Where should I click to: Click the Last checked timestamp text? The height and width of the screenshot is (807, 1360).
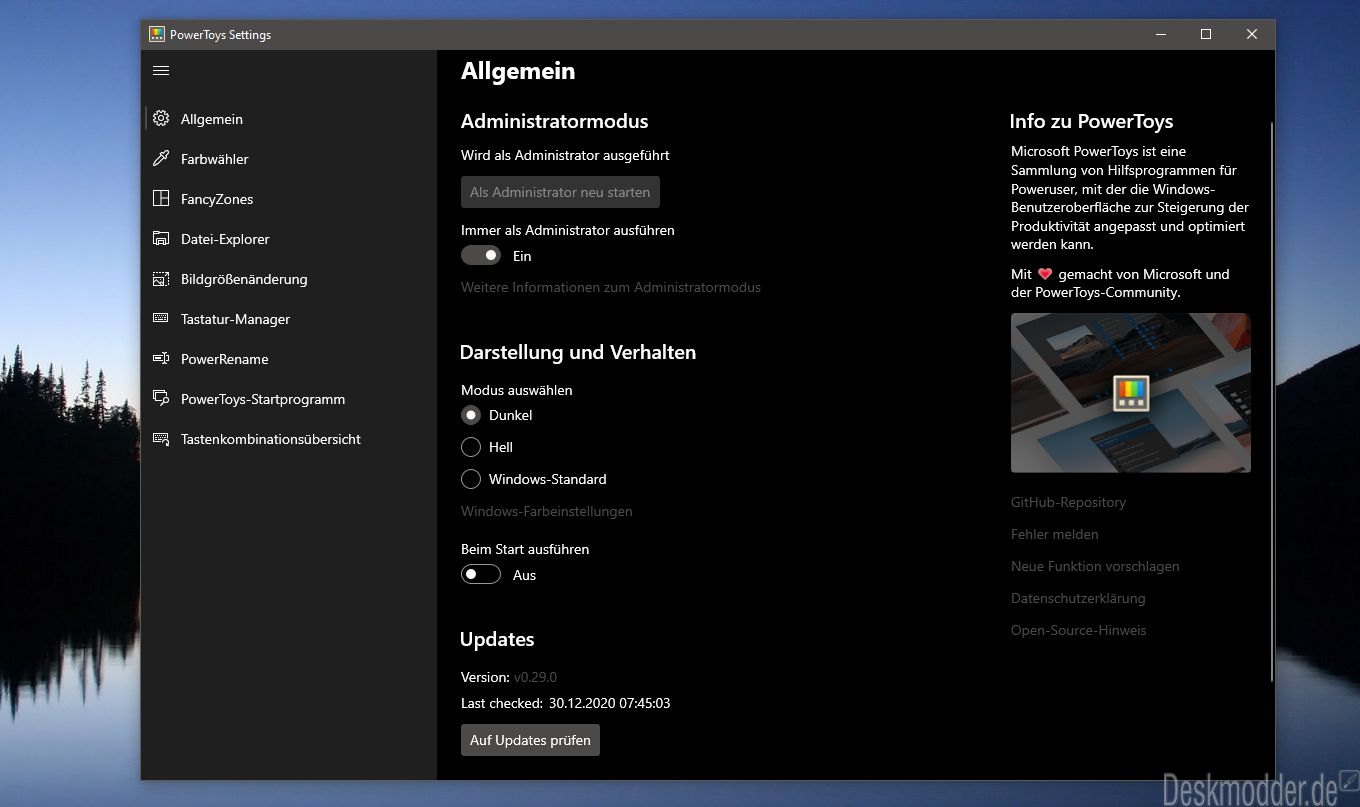(609, 703)
